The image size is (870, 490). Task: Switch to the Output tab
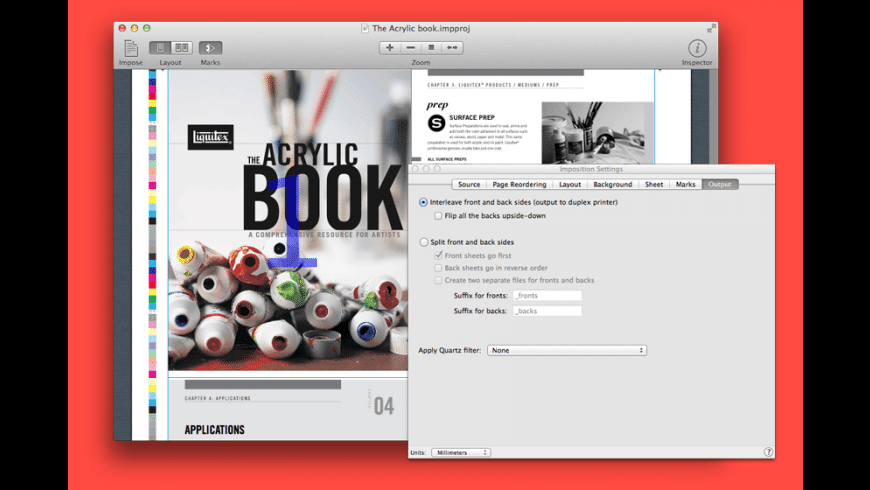[x=720, y=184]
